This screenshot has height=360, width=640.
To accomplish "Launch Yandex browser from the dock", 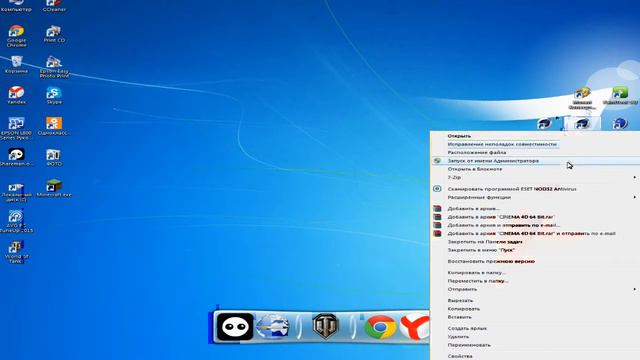I will coord(415,327).
